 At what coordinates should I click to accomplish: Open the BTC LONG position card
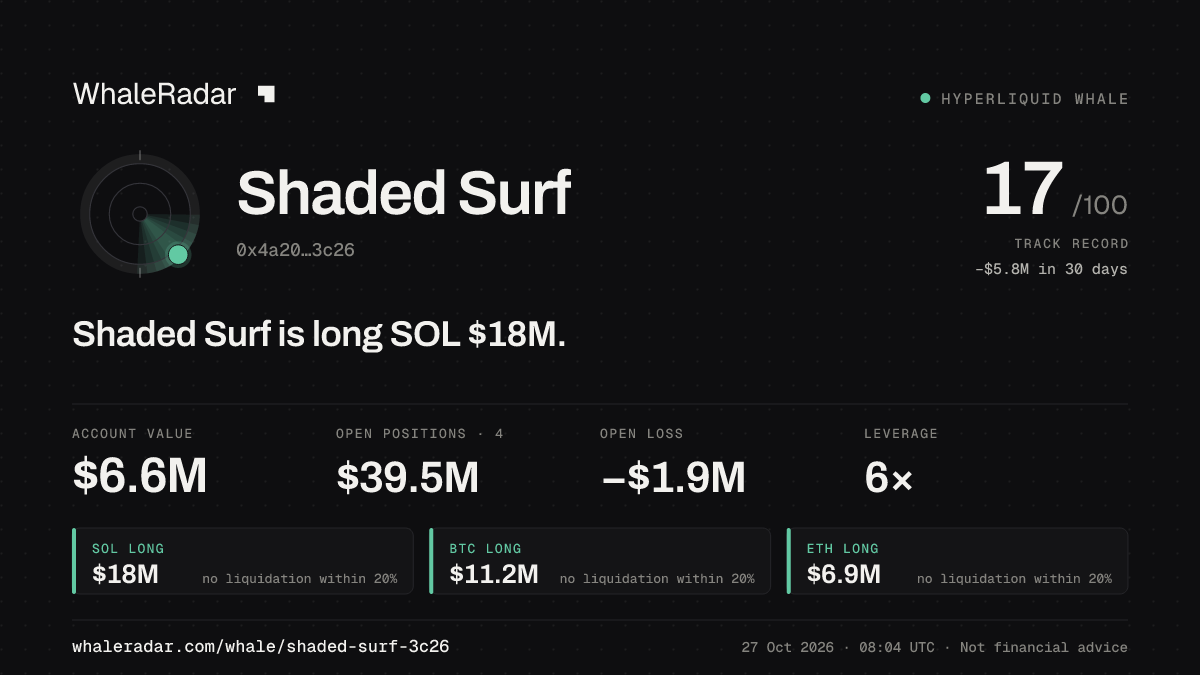point(600,561)
